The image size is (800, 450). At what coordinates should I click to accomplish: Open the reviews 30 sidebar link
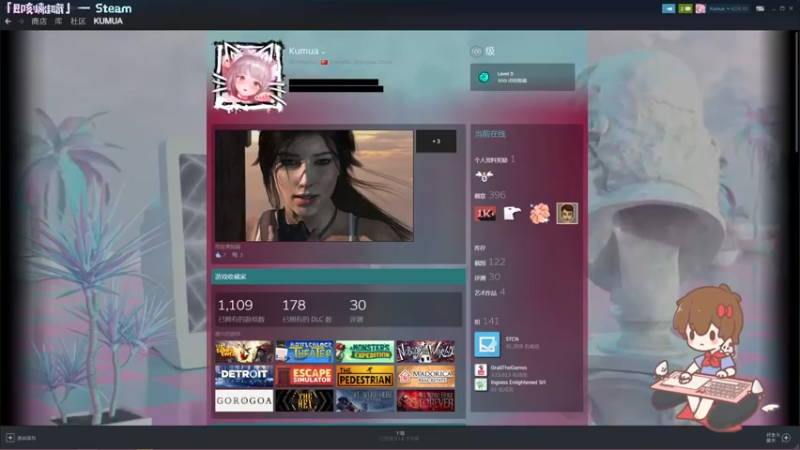[x=487, y=277]
